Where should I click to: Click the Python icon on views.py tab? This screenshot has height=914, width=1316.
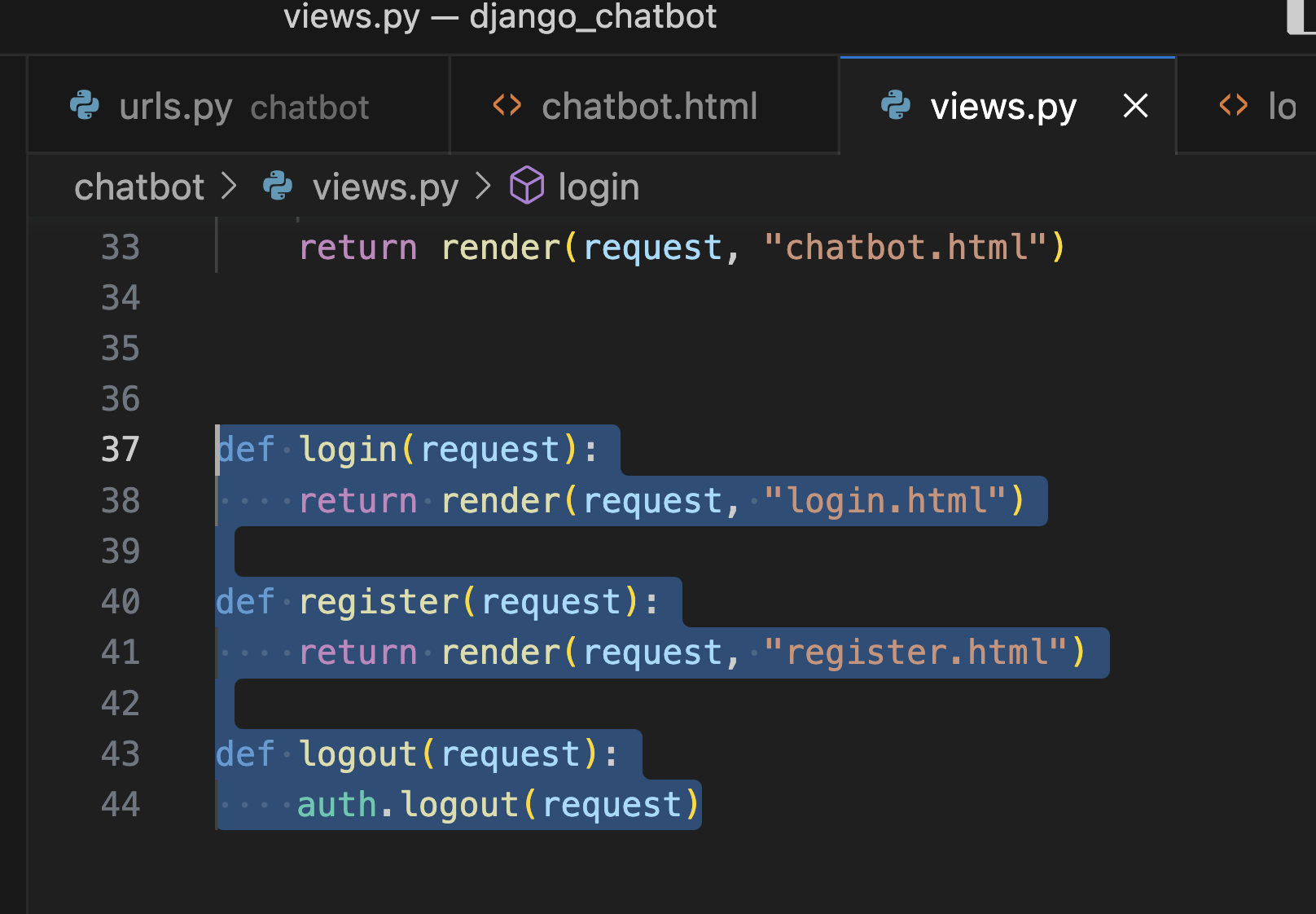click(896, 106)
